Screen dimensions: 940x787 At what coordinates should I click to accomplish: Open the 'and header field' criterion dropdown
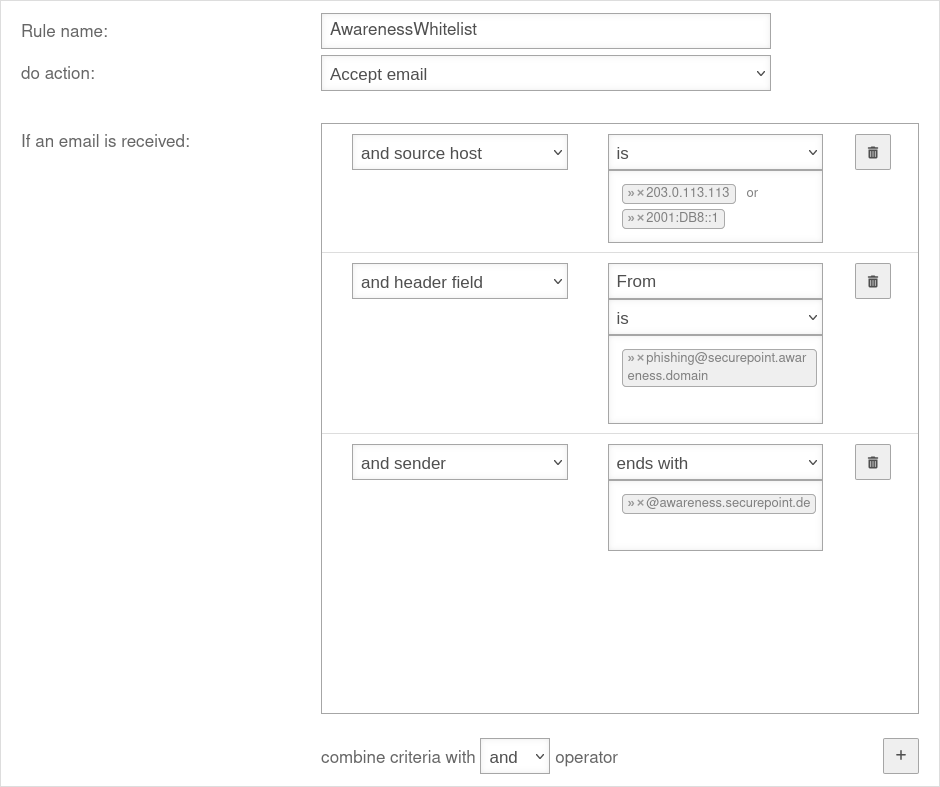click(459, 281)
